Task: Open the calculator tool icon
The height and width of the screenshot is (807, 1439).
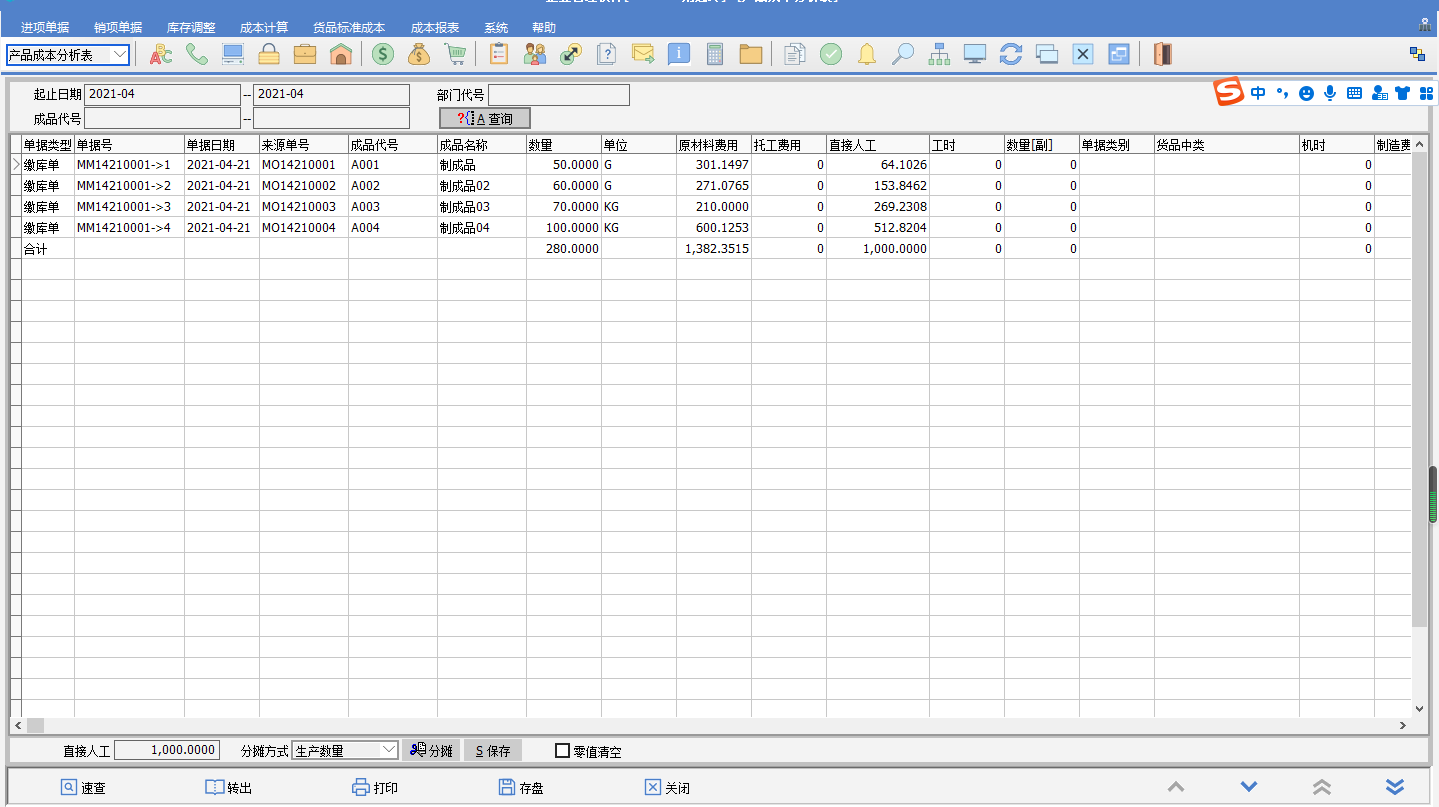Action: pyautogui.click(x=714, y=54)
